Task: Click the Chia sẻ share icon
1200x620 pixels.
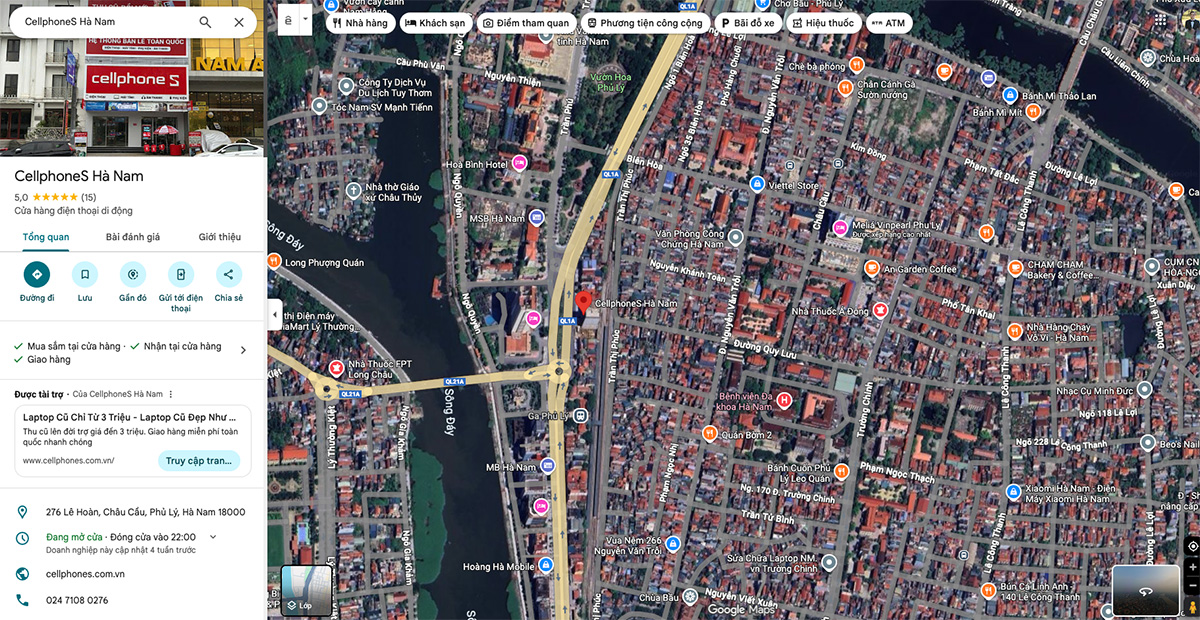Action: pos(228,274)
